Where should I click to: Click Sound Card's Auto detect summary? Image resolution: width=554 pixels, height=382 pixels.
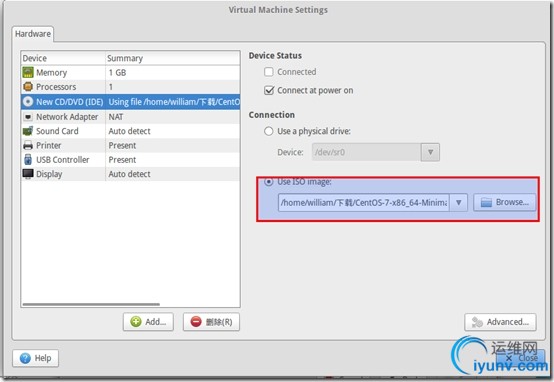(129, 131)
